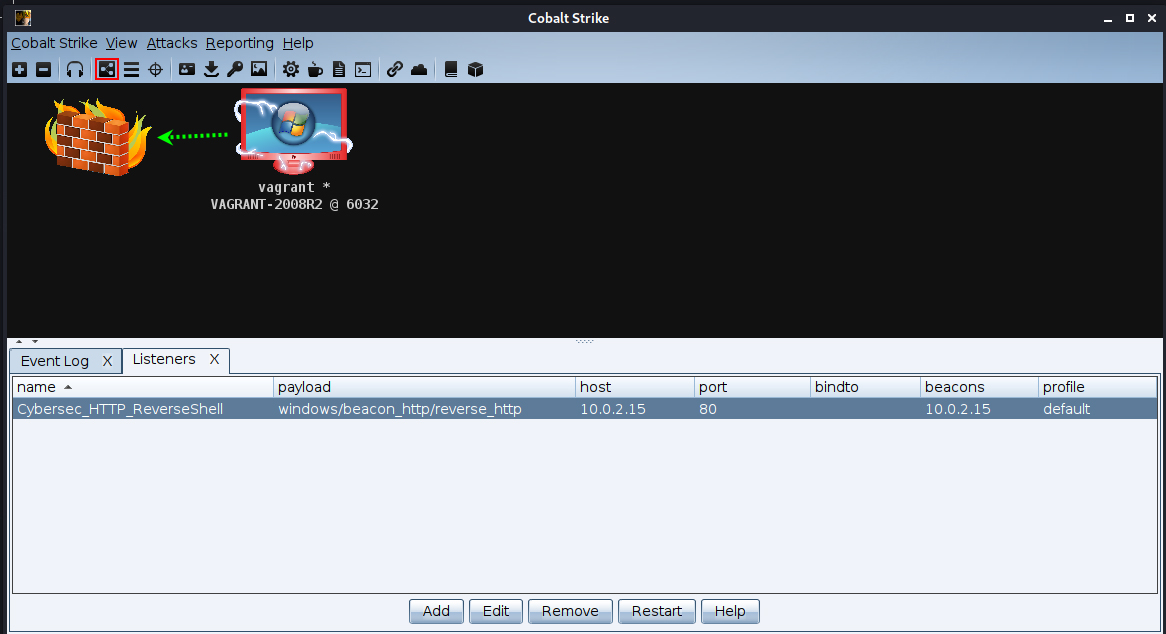Click the gear payload generator icon

click(x=291, y=69)
